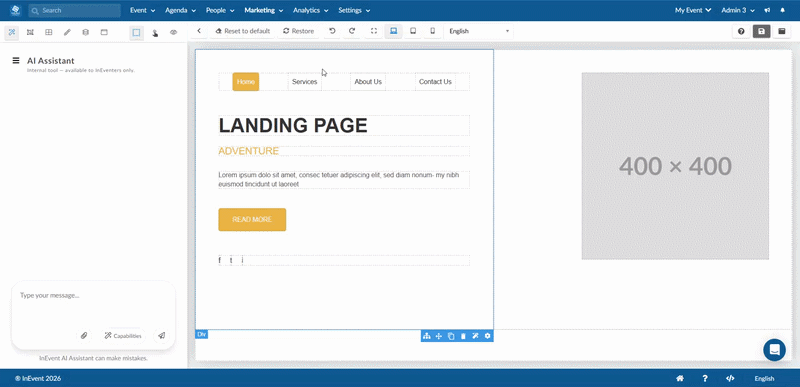Screen dimensions: 800x387
Task: Select the Contact Us nav item
Action: click(x=435, y=82)
